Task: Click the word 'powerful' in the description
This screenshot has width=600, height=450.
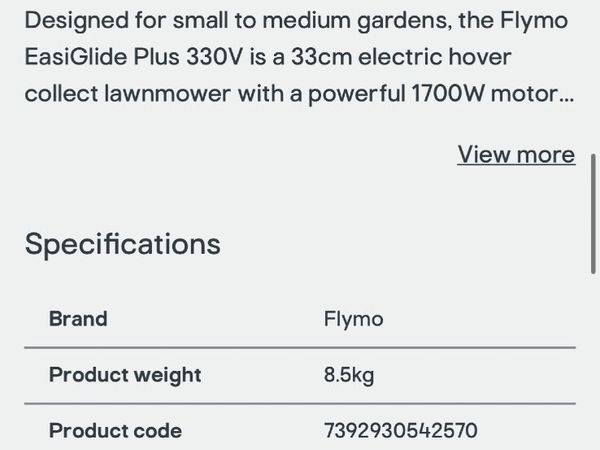Action: [x=356, y=94]
